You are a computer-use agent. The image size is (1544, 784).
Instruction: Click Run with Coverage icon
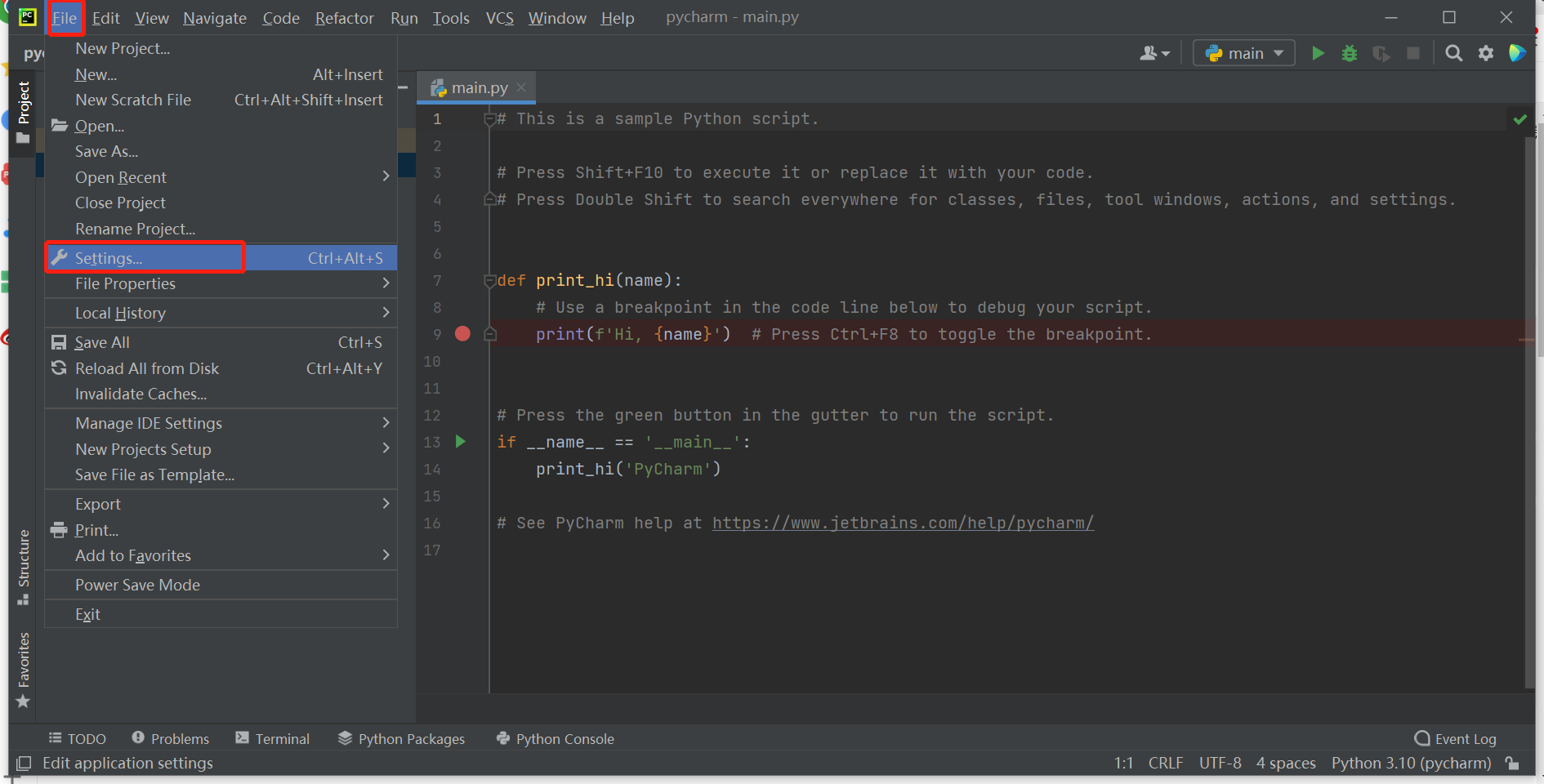(x=1381, y=53)
